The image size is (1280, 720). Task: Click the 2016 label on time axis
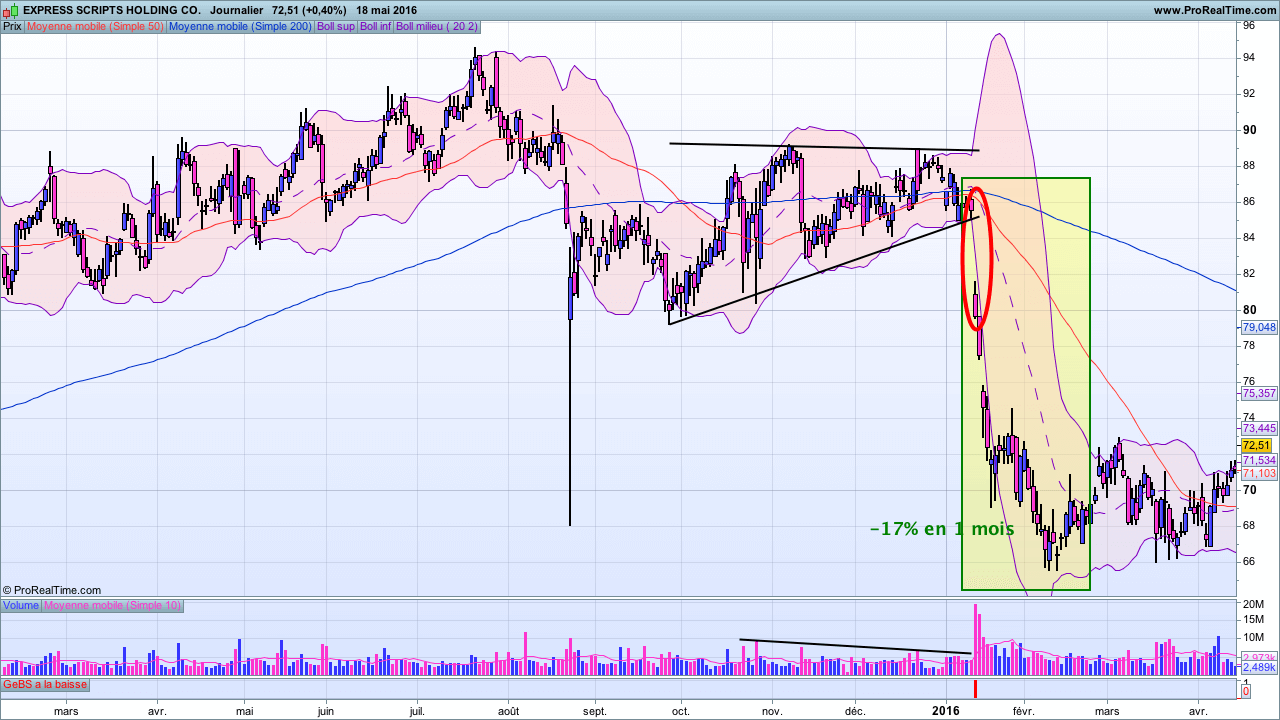coord(947,711)
